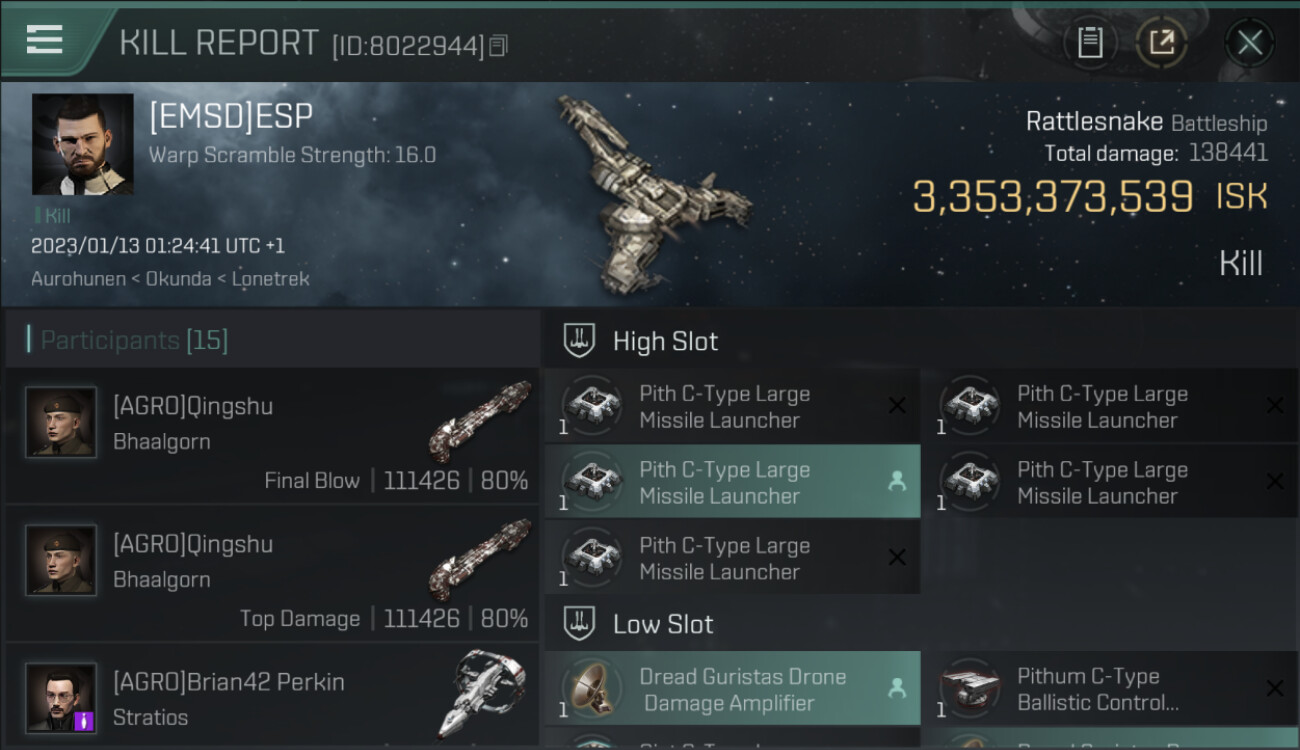The height and width of the screenshot is (750, 1300).
Task: Select the Pithum C-Type Ballistic Control item
Action: tap(1110, 689)
